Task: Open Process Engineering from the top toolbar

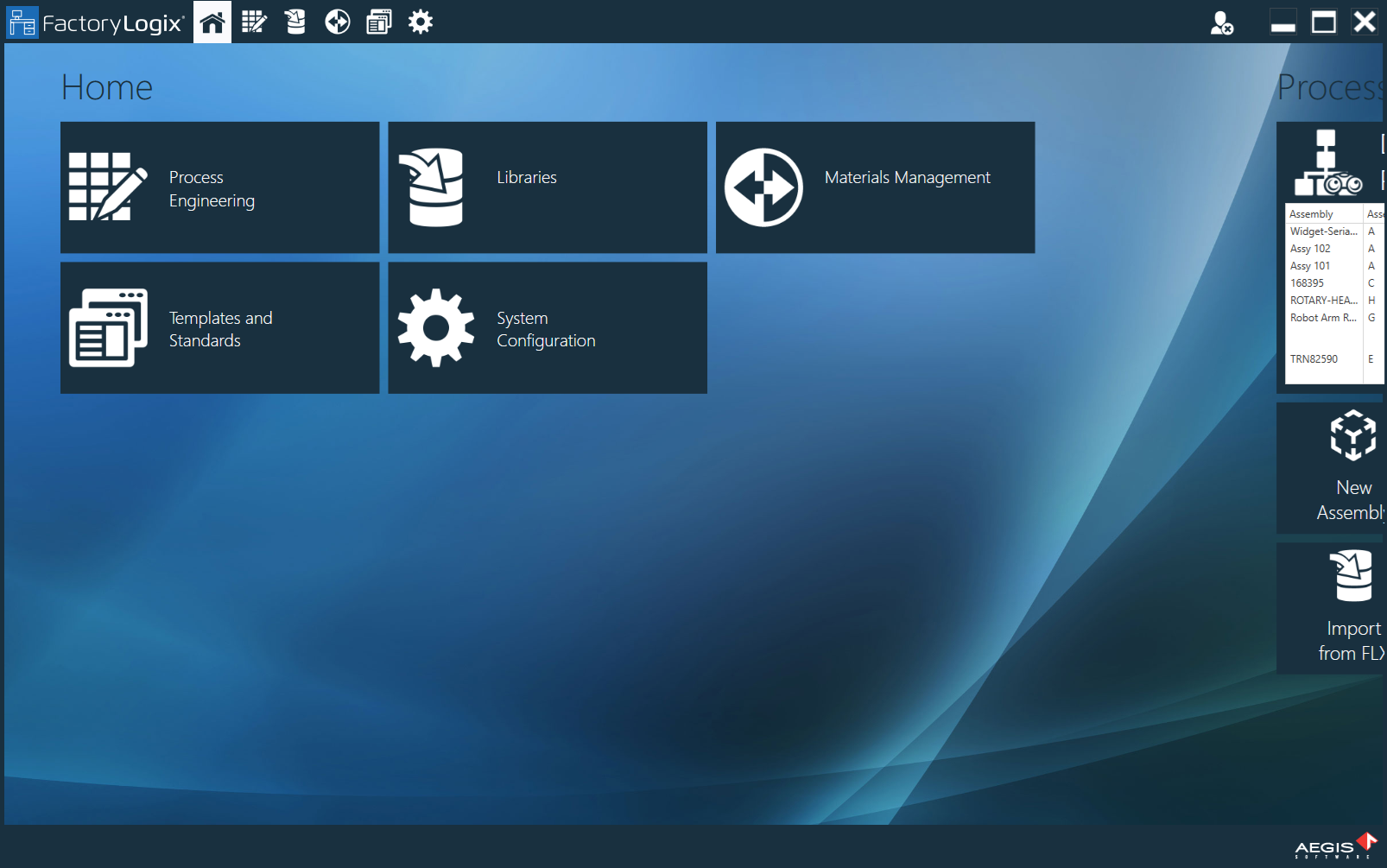Action: (x=254, y=22)
